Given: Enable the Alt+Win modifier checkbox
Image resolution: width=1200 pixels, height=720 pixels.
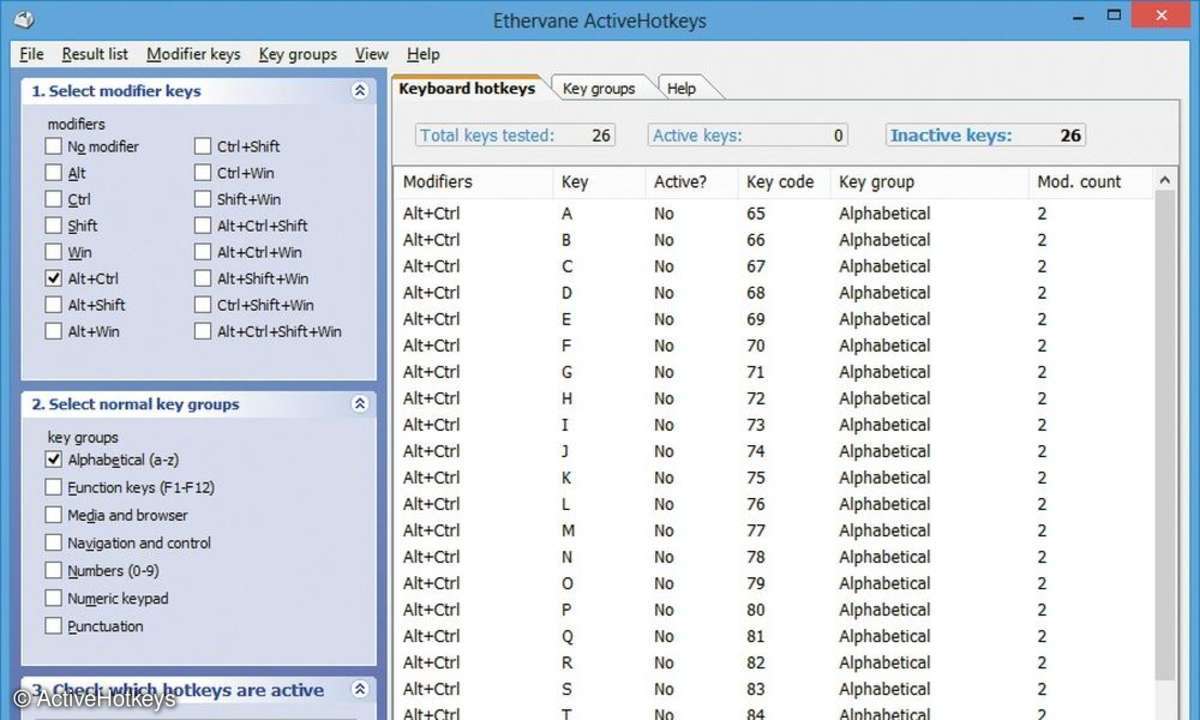Looking at the screenshot, I should pyautogui.click(x=54, y=331).
